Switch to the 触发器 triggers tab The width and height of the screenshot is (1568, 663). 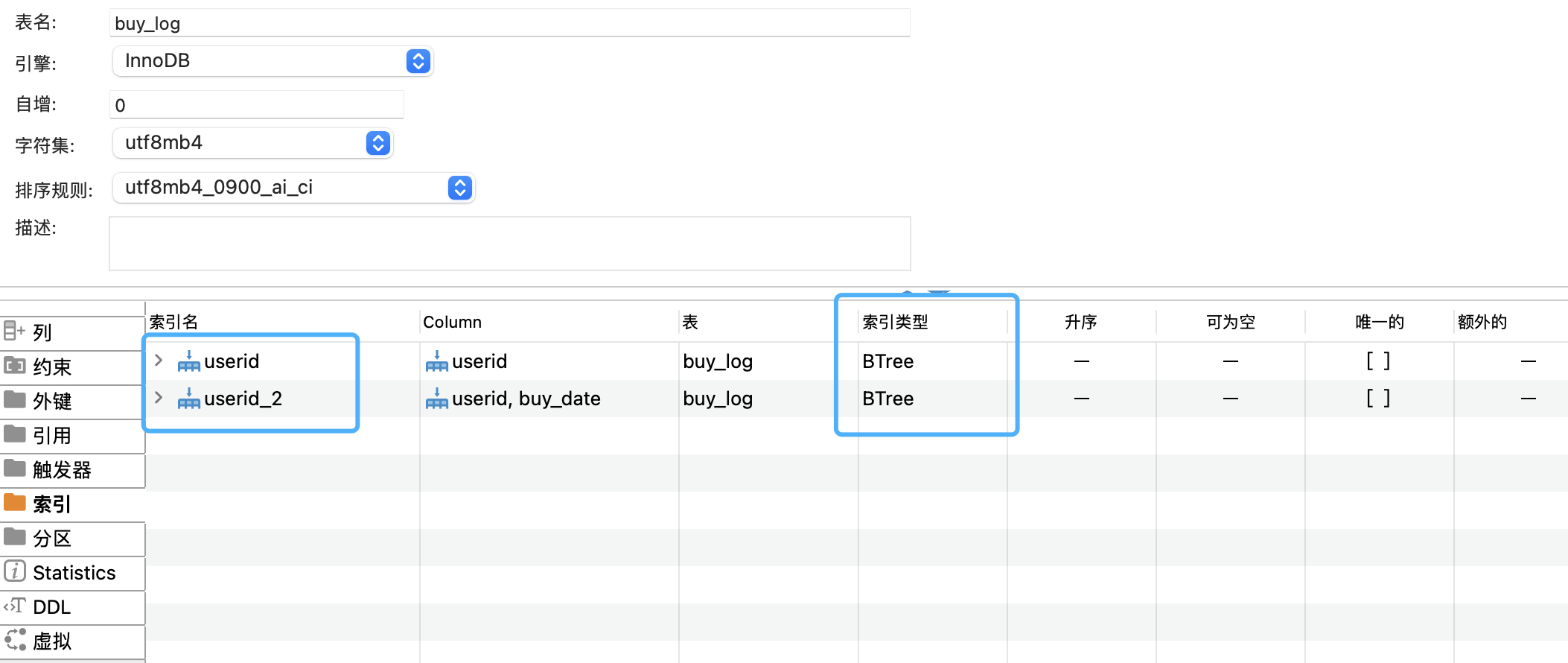point(61,470)
